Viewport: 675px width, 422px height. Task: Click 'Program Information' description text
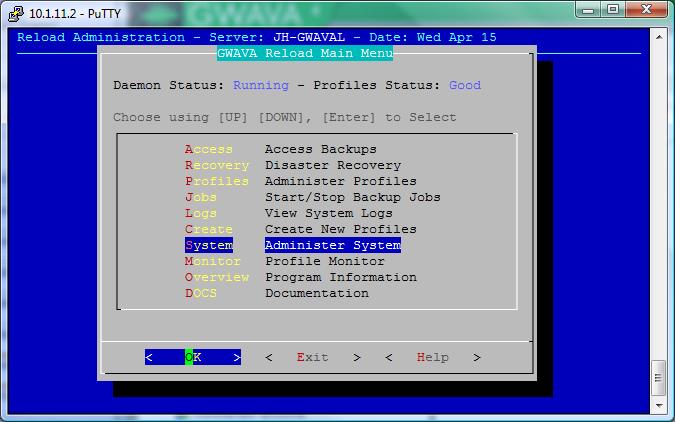pos(341,277)
